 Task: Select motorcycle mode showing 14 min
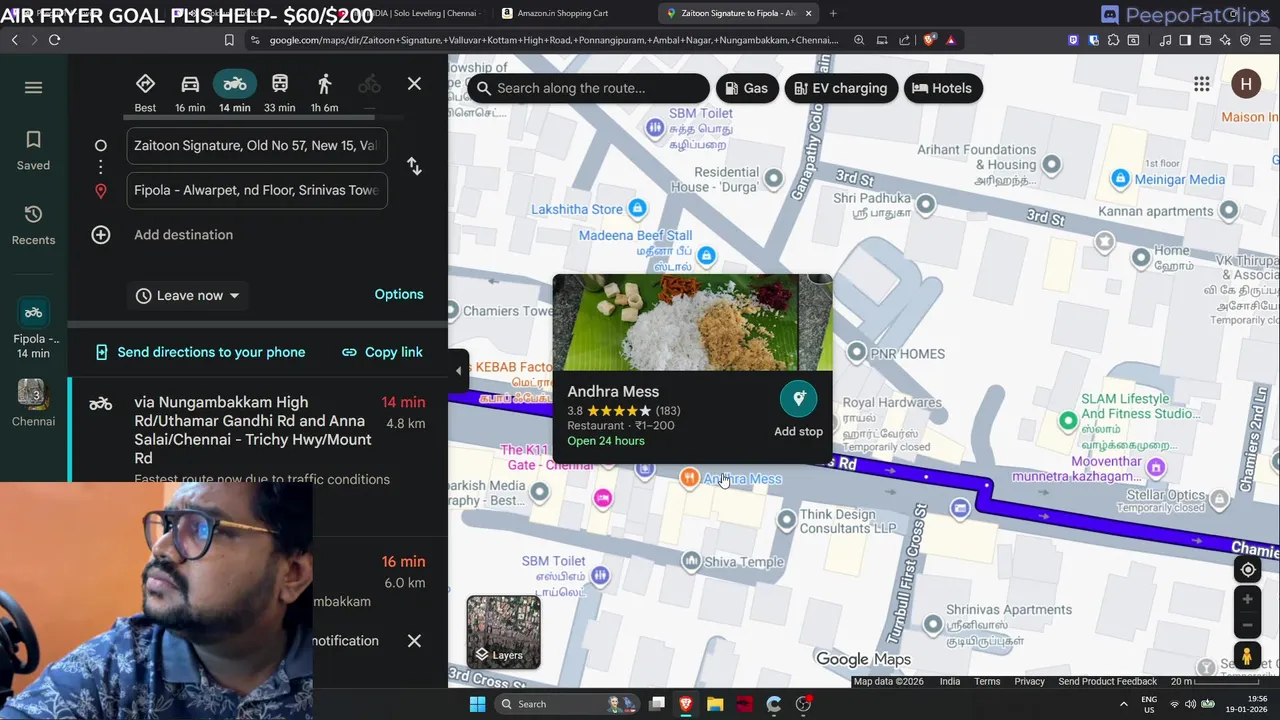(x=234, y=92)
